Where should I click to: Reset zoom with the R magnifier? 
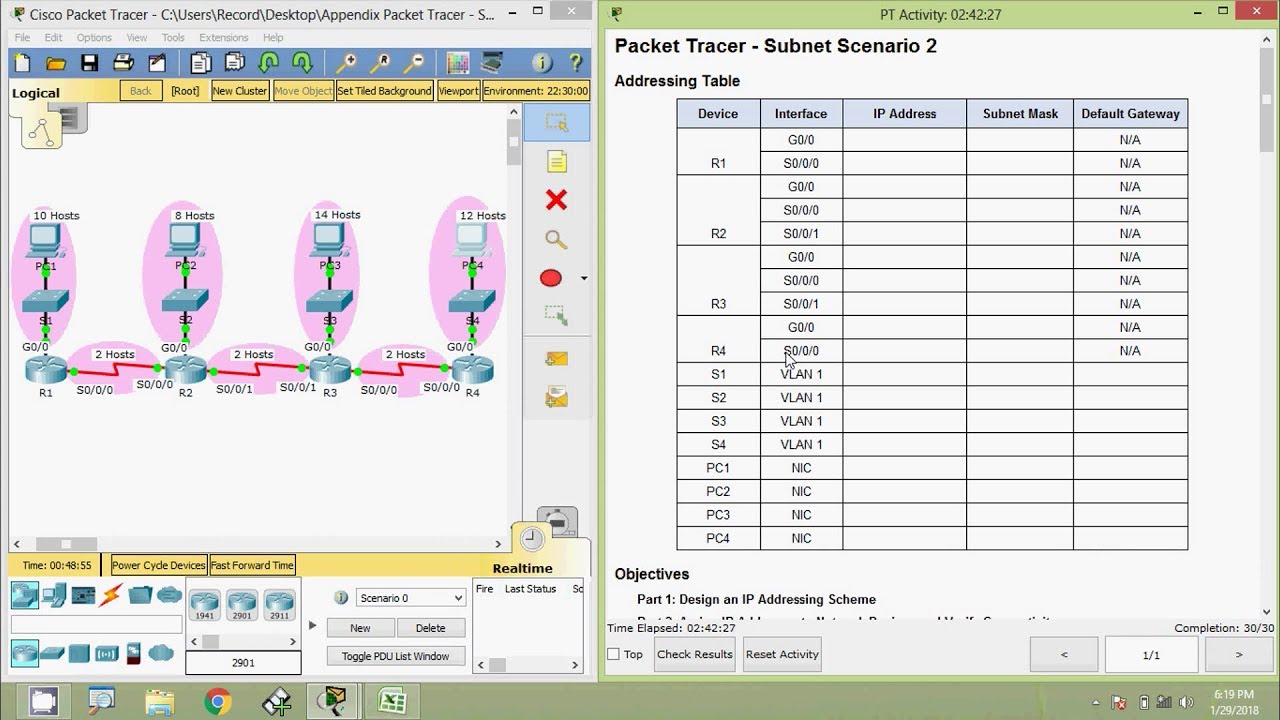(x=380, y=63)
